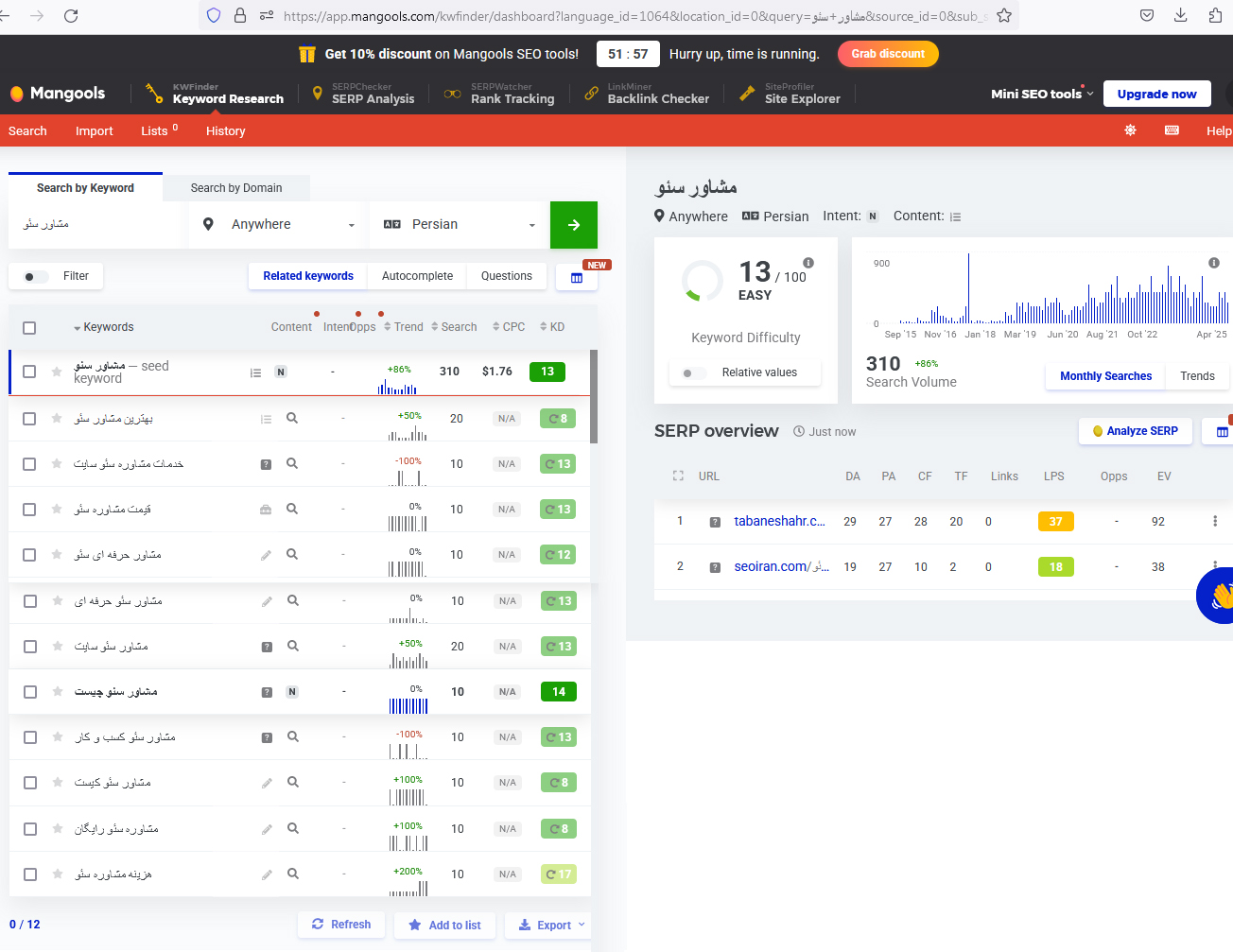This screenshot has width=1233, height=952.
Task: Tick the checkbox for "قیمت مشاوره سئو"
Action: tap(29, 510)
